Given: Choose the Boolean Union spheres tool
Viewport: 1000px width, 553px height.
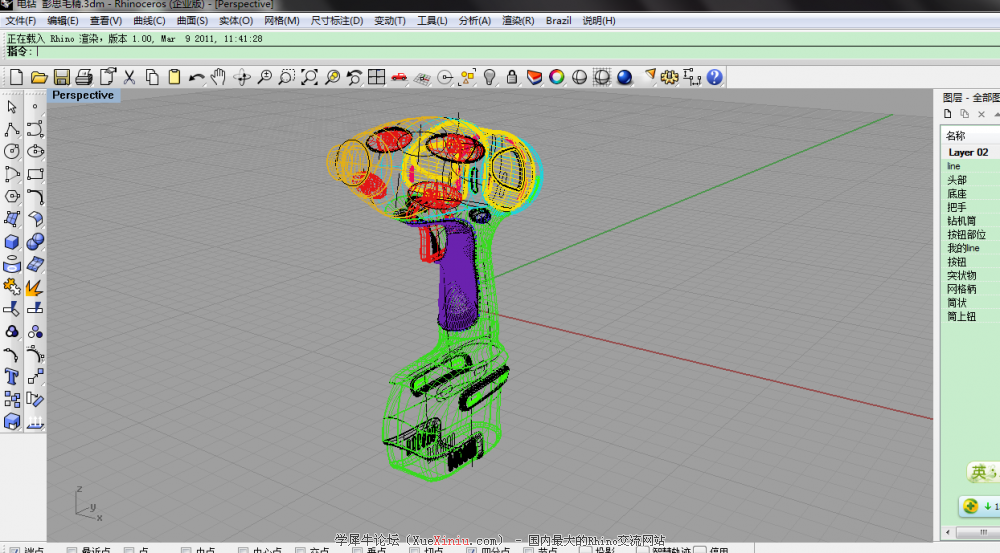Looking at the screenshot, I should 35,242.
